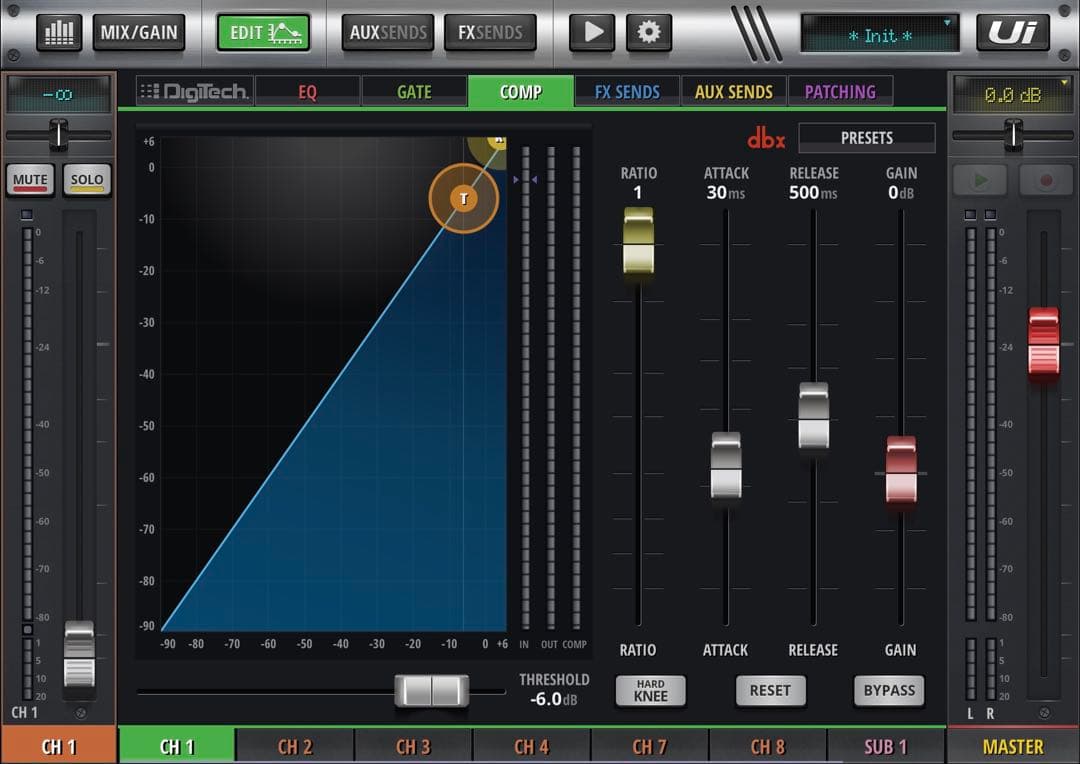Click the orange CH 1 strip label
The height and width of the screenshot is (764, 1080).
(x=59, y=746)
